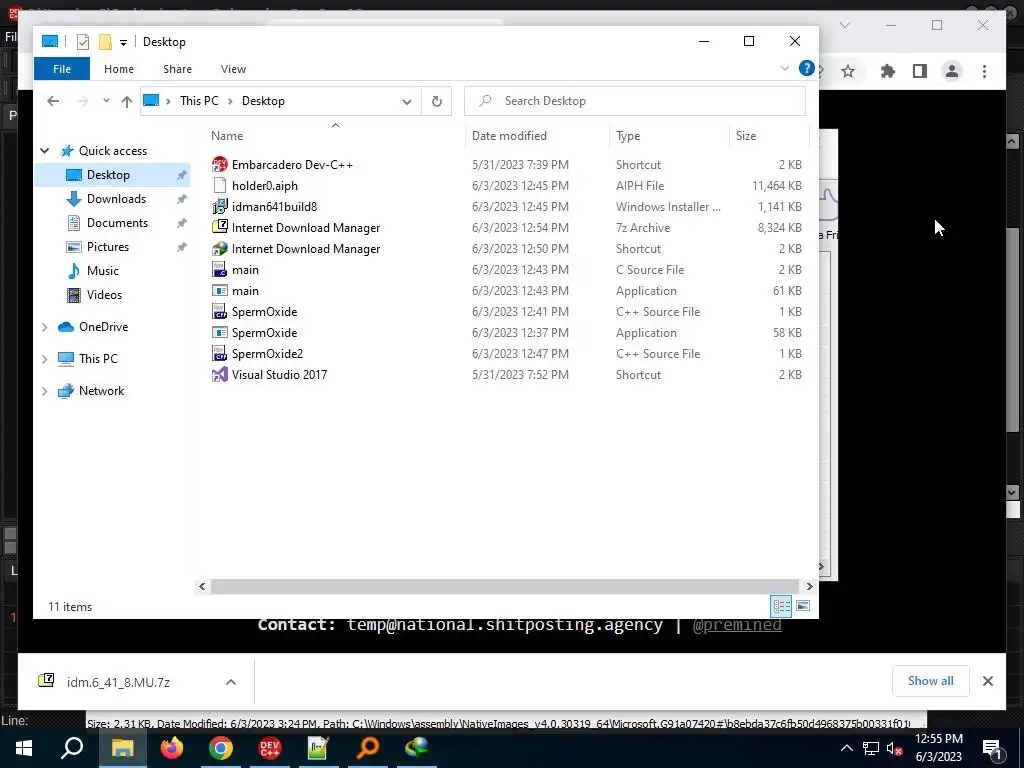Bookmark page with Chrome star icon

coord(848,71)
